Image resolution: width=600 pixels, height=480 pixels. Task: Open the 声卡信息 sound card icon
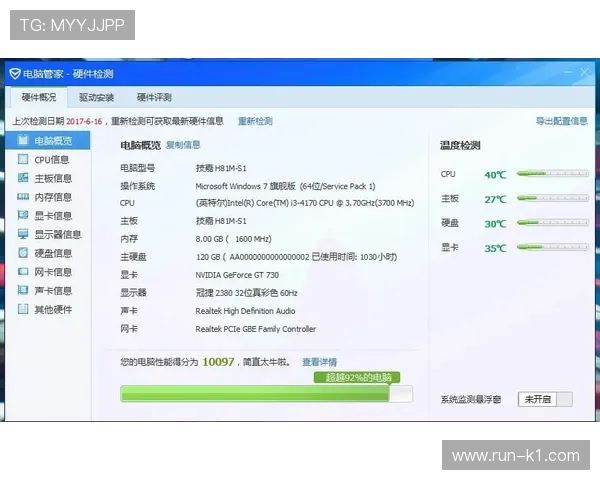coord(23,290)
